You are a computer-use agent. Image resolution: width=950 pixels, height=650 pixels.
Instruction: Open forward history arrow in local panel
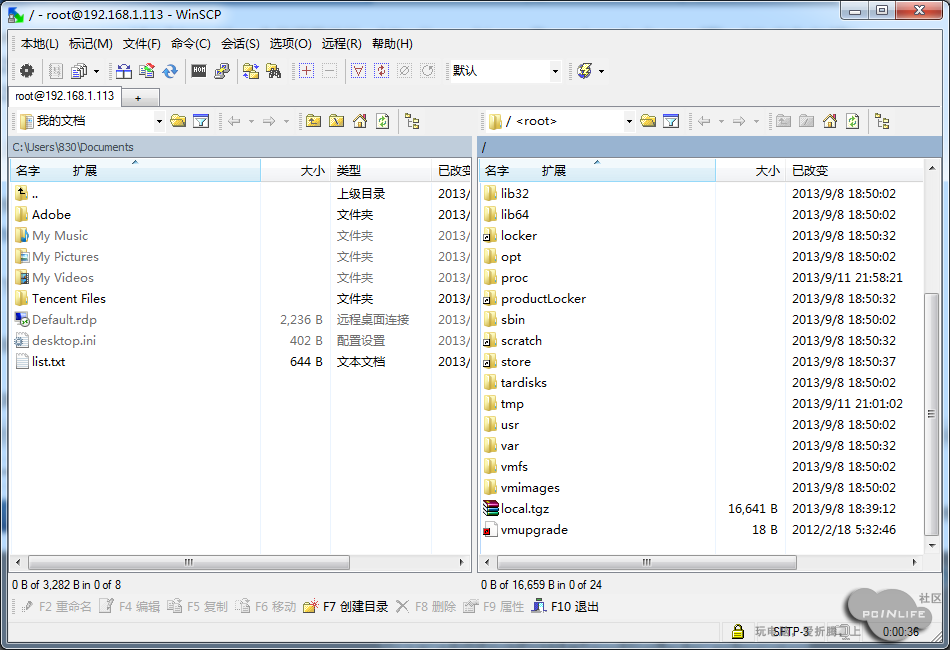(287, 121)
